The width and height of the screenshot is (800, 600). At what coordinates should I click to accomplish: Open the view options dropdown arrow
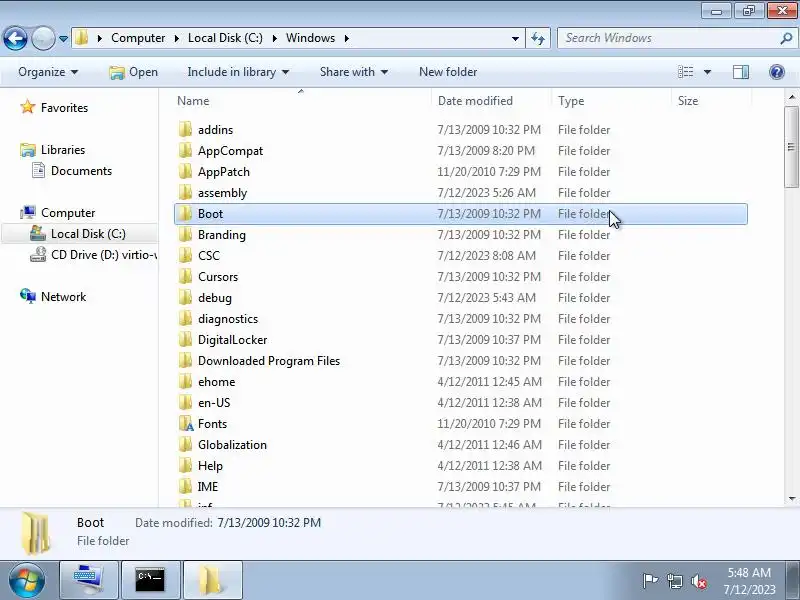pyautogui.click(x=707, y=72)
